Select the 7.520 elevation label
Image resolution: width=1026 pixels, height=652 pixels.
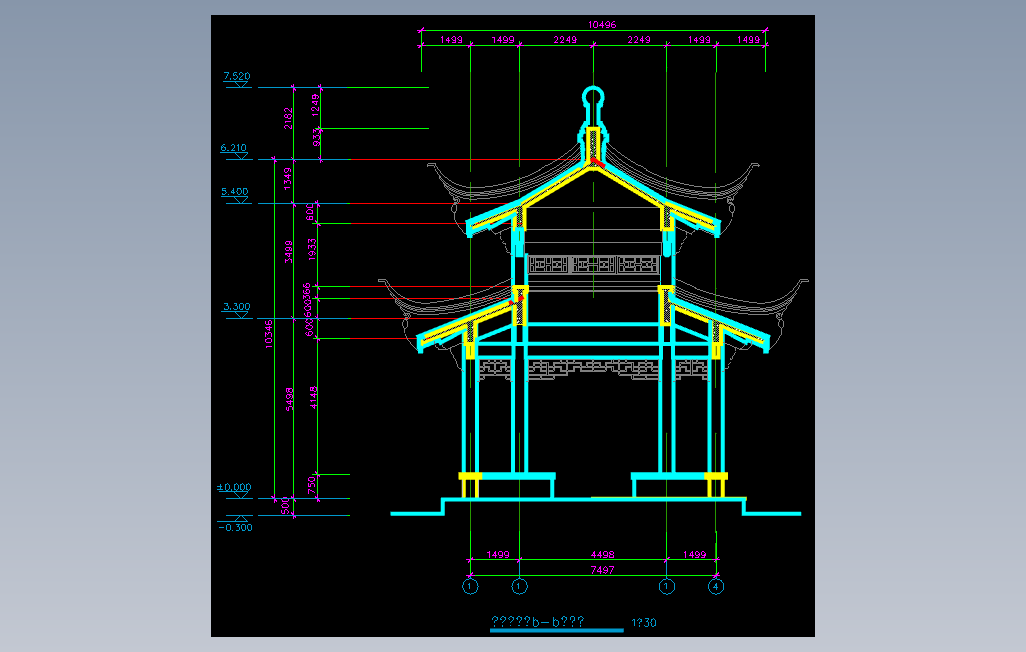(237, 76)
